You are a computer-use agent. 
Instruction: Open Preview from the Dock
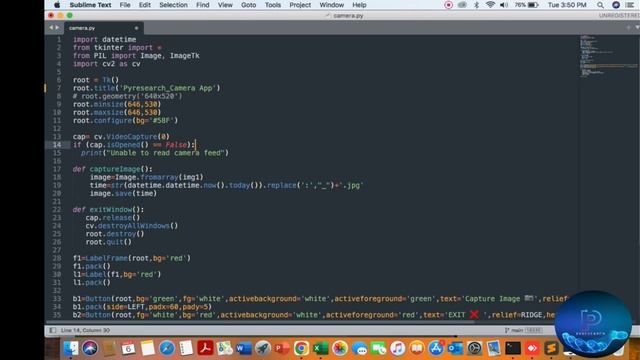[x=493, y=348]
